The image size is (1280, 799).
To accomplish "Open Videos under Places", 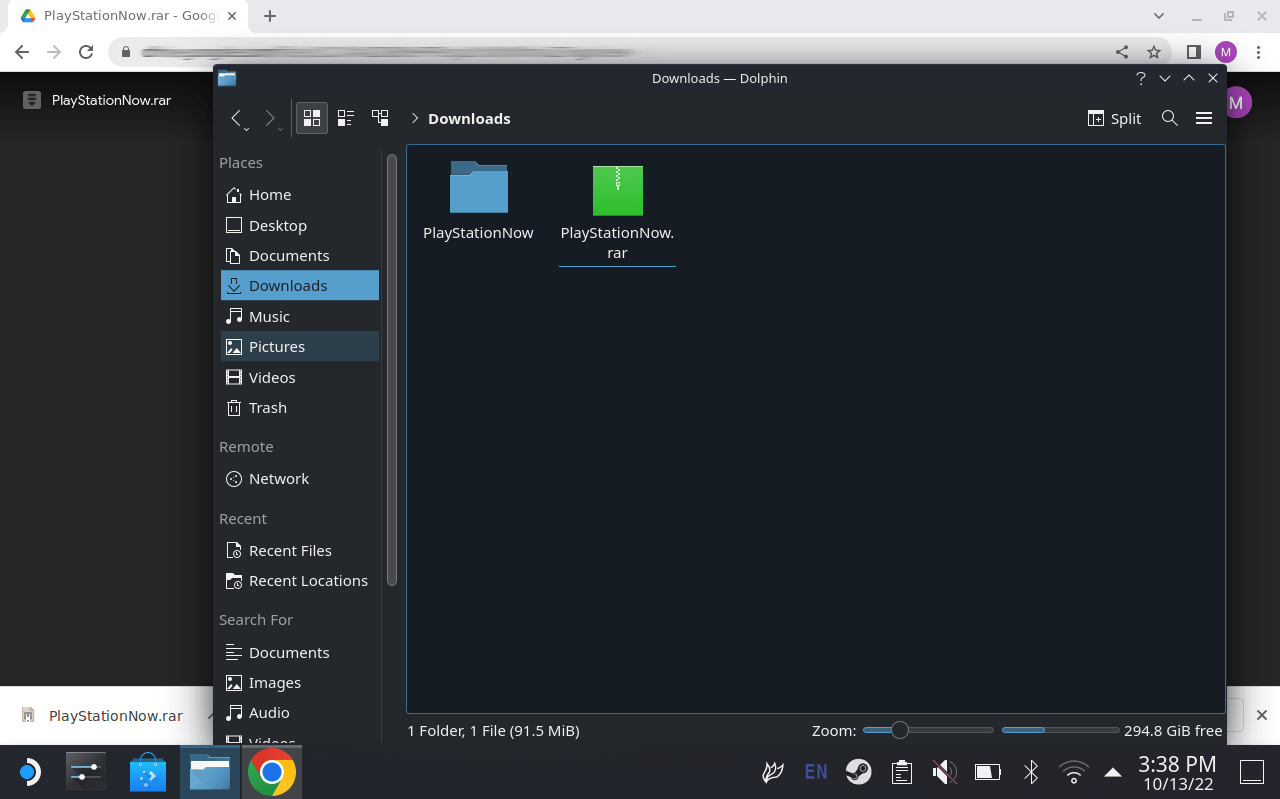I will [300, 377].
